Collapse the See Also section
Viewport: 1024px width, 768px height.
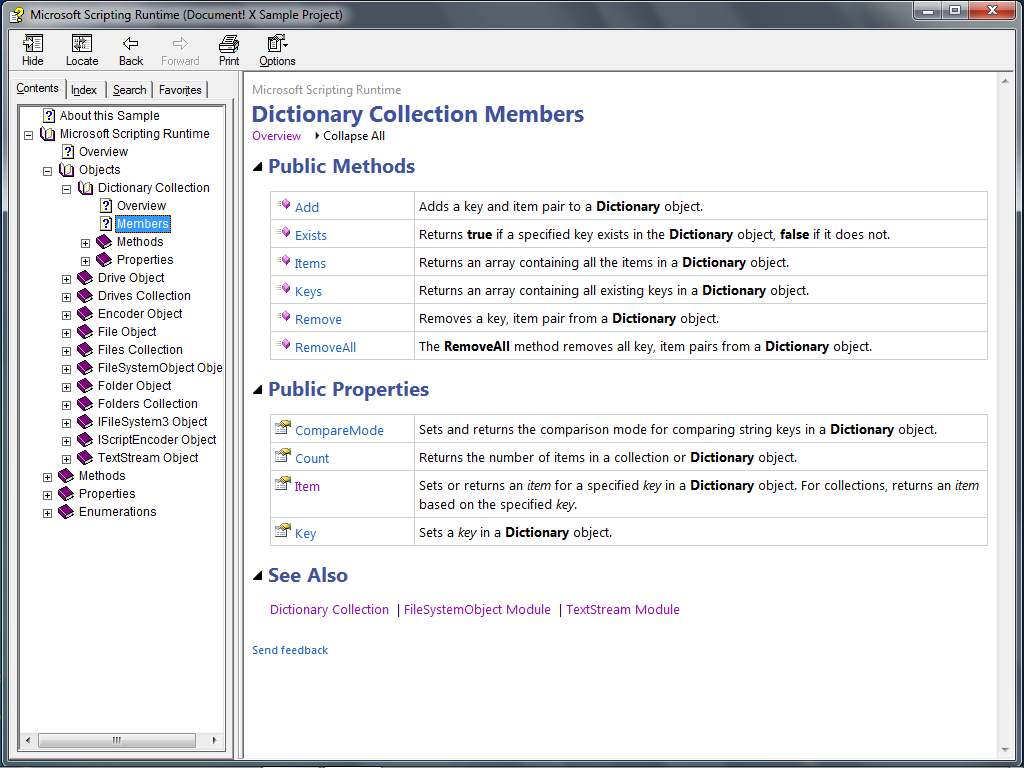tap(258, 576)
